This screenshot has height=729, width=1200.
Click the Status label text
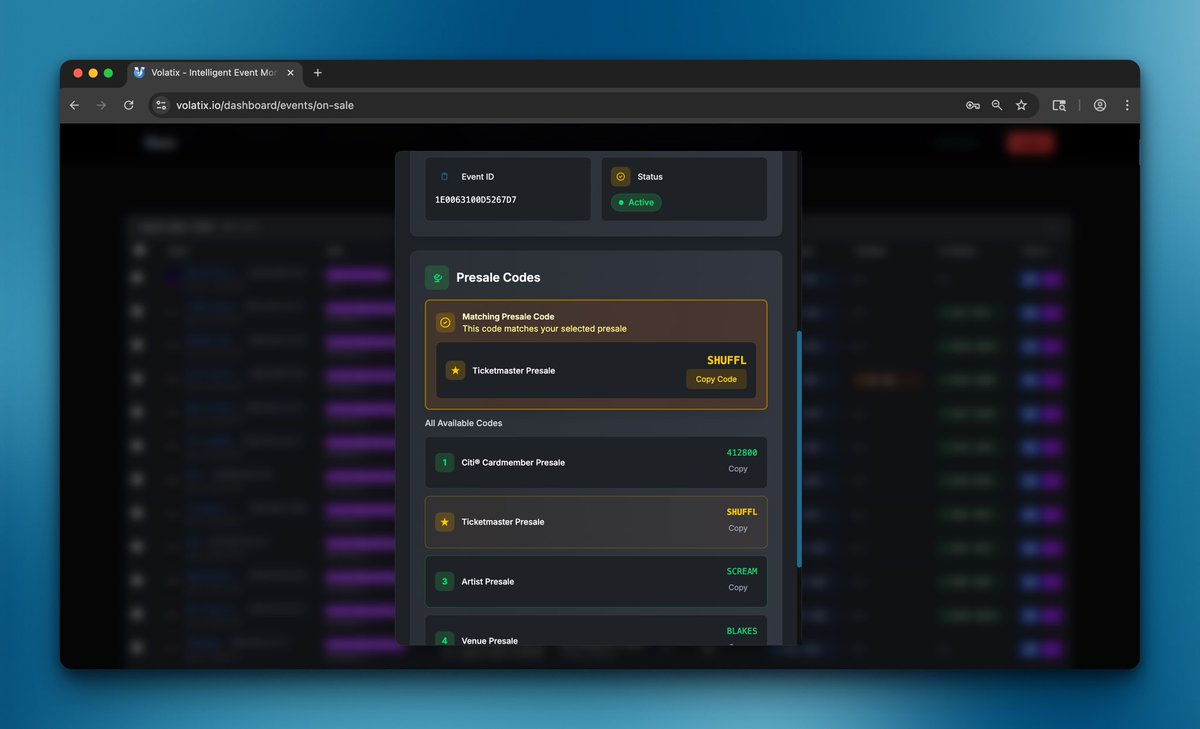[650, 177]
